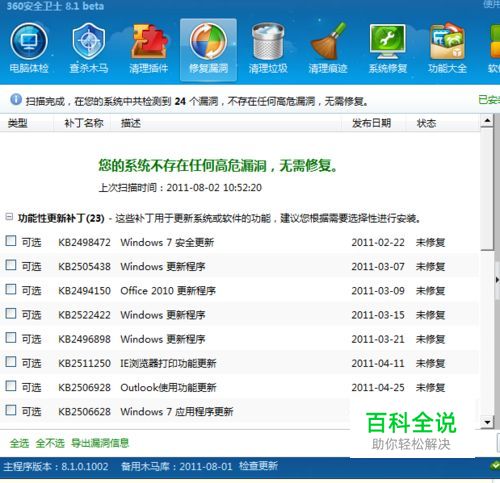
Task: Select 查杀木马 trojan scan icon
Action: coord(89,48)
